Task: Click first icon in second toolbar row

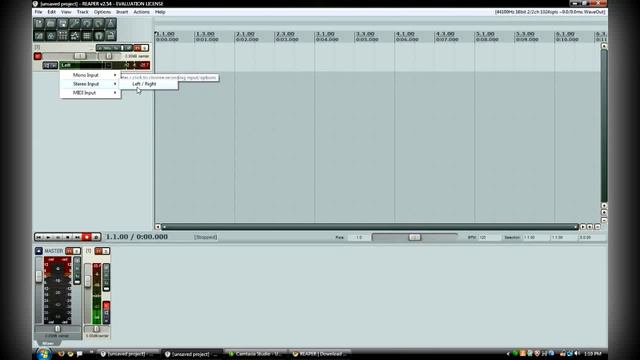Action: [39, 36]
